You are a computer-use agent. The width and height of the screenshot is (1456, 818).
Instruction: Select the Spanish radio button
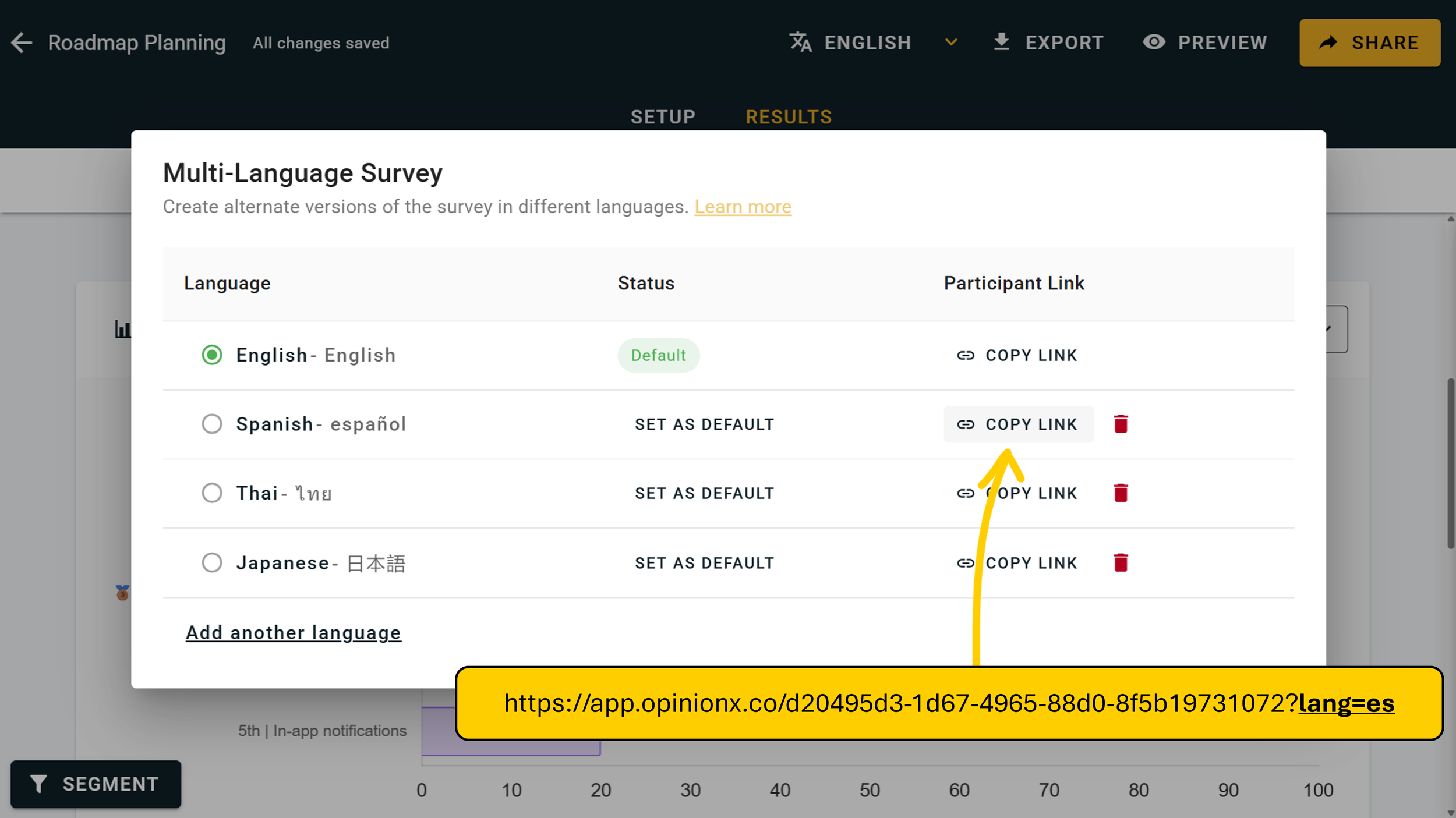(x=212, y=424)
